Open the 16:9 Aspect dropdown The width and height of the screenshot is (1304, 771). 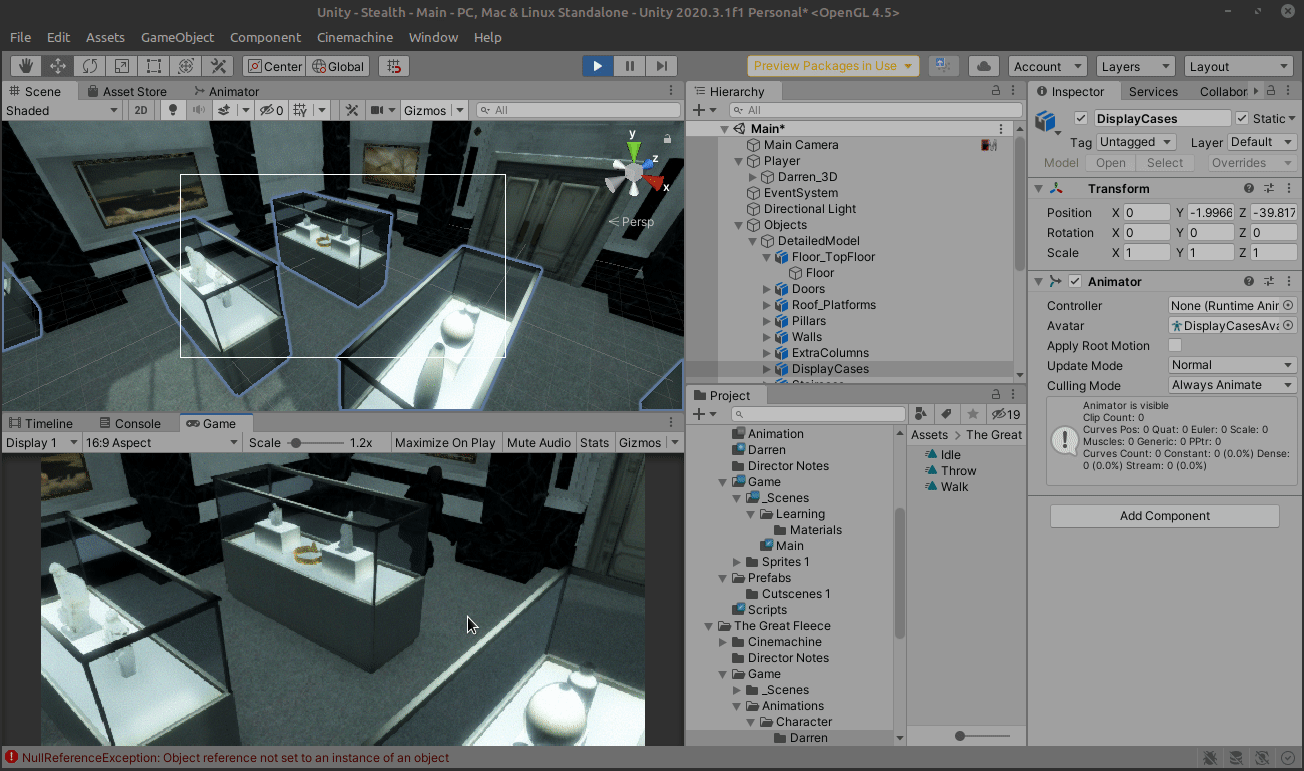(x=162, y=442)
